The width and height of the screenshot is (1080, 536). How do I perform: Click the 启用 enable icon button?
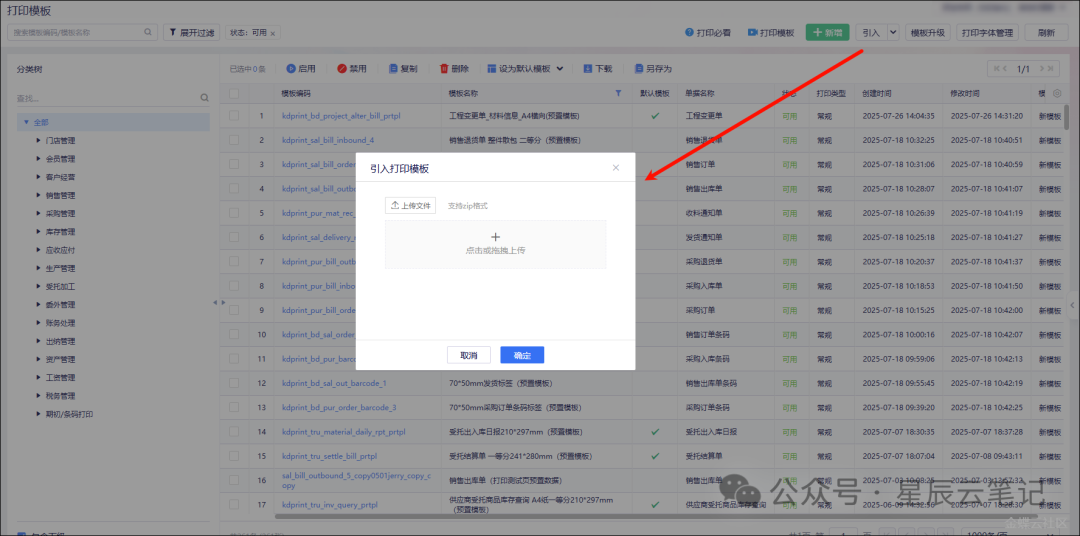(291, 69)
